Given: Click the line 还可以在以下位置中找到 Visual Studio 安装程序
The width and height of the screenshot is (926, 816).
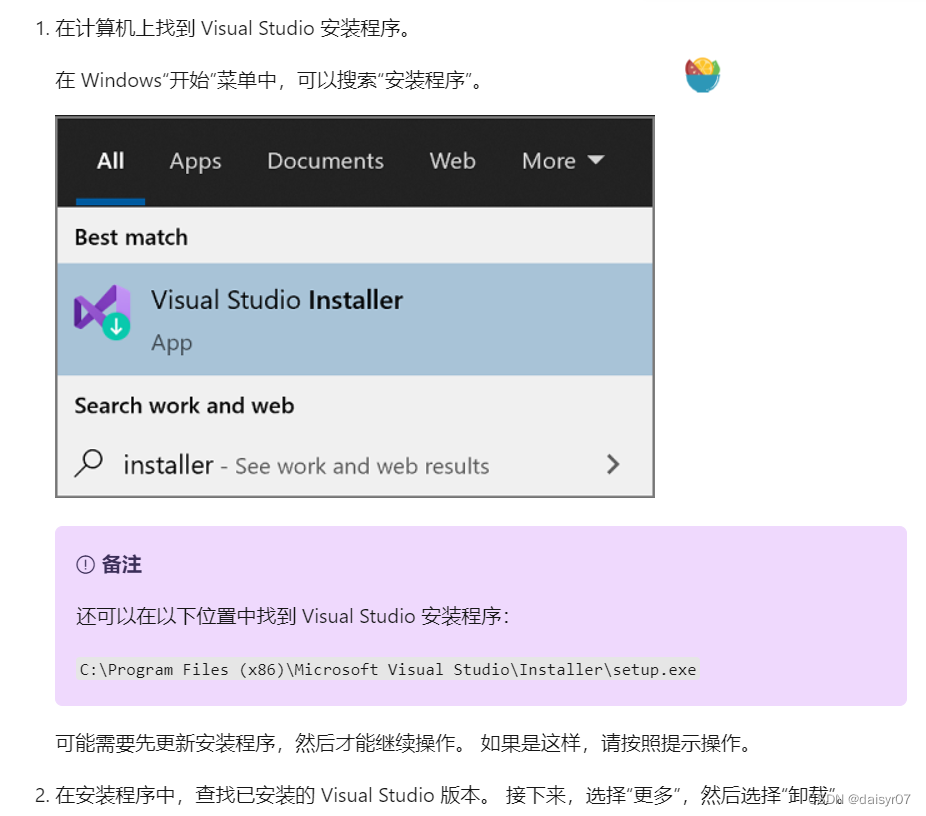Looking at the screenshot, I should 292,616.
